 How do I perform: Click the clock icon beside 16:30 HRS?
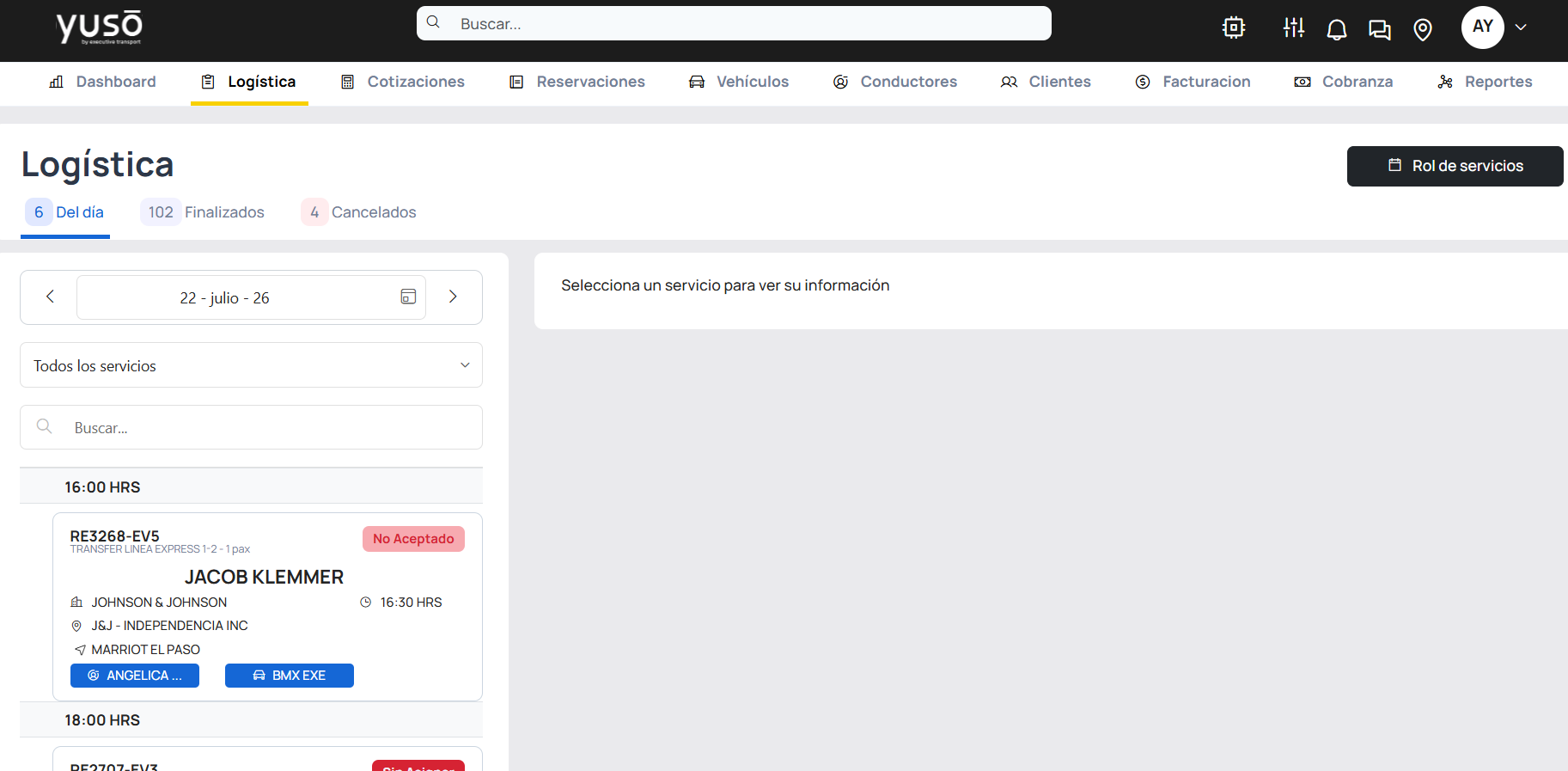pos(365,603)
